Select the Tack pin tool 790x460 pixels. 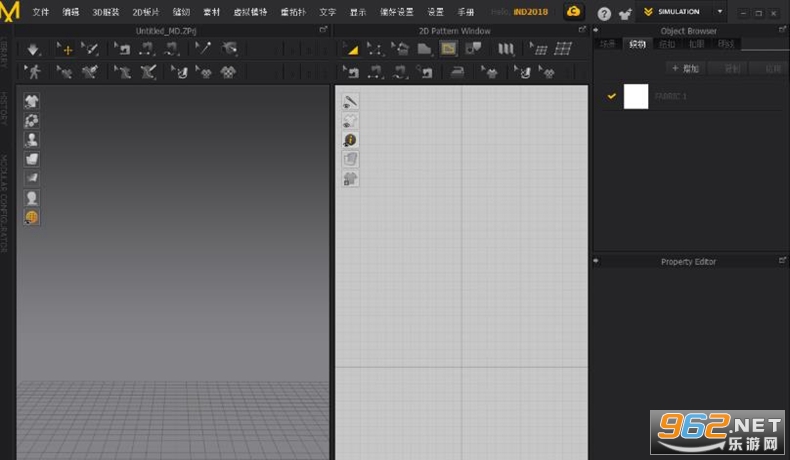coord(203,49)
